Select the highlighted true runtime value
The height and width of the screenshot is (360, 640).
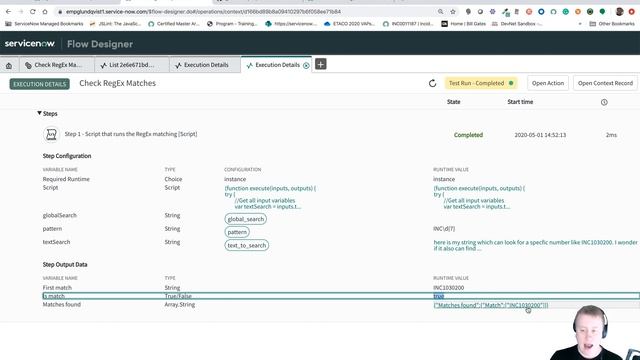(438, 296)
